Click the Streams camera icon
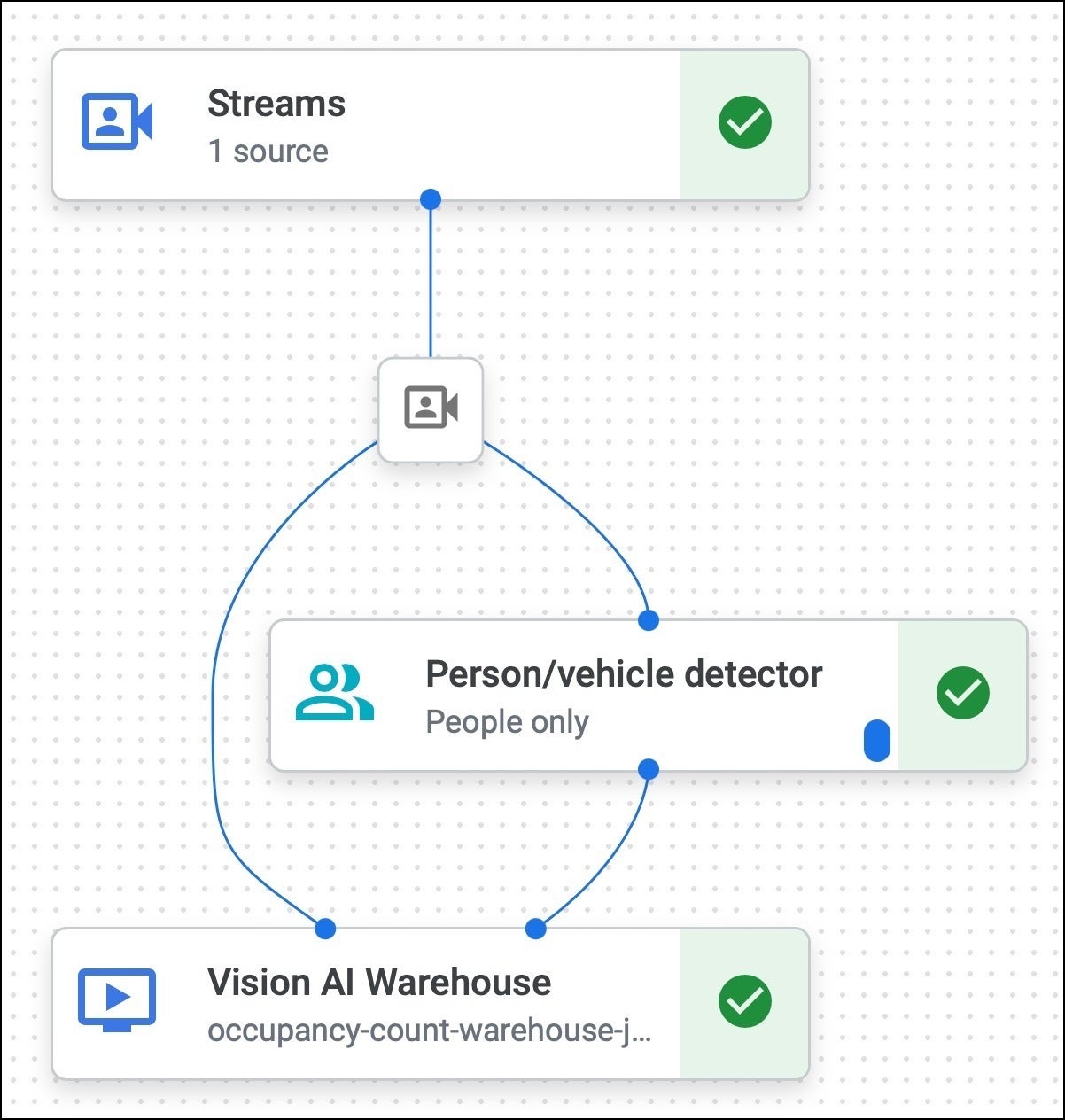The width and height of the screenshot is (1065, 1120). point(117,121)
